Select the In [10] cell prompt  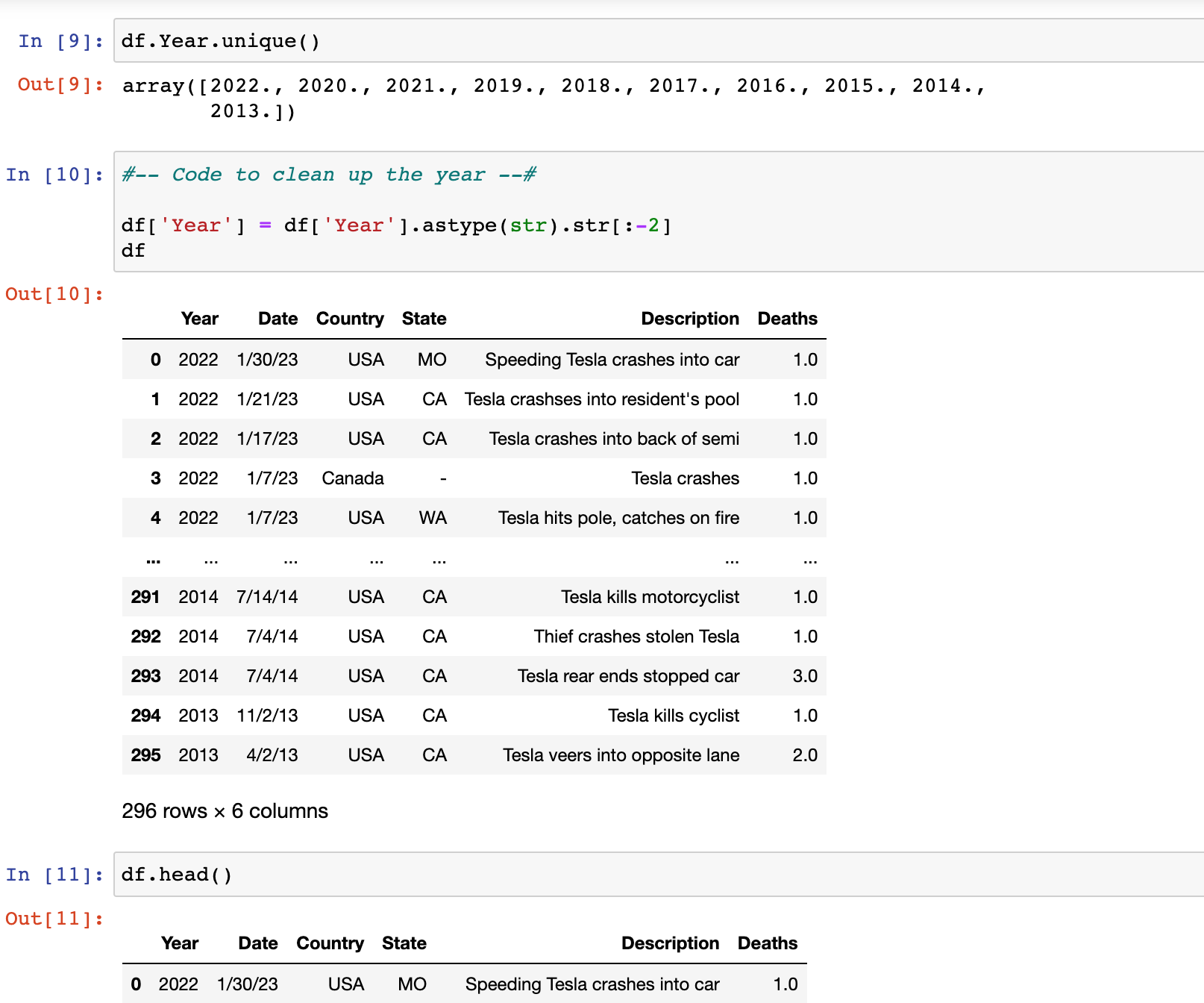(x=54, y=175)
